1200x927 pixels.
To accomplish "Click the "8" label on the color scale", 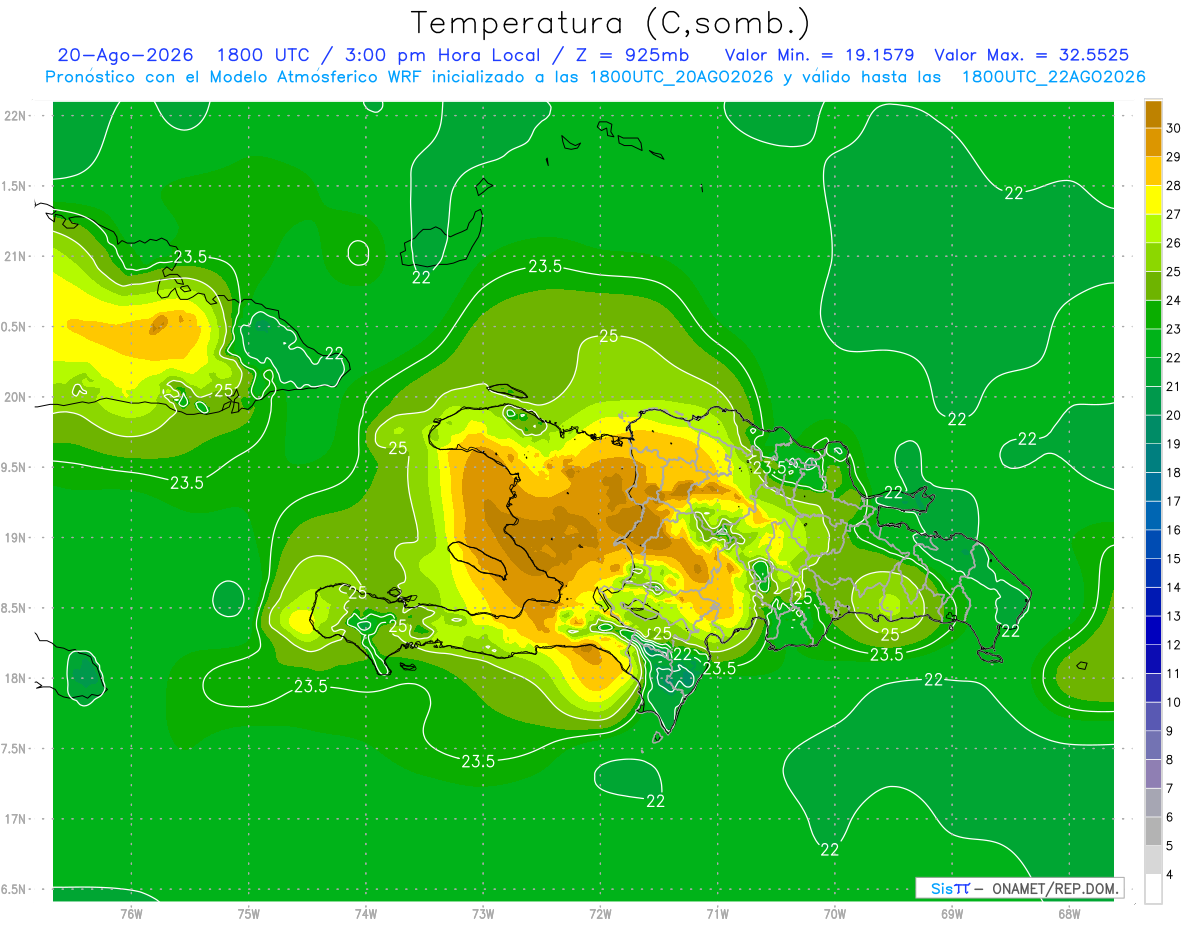I will click(x=1171, y=760).
